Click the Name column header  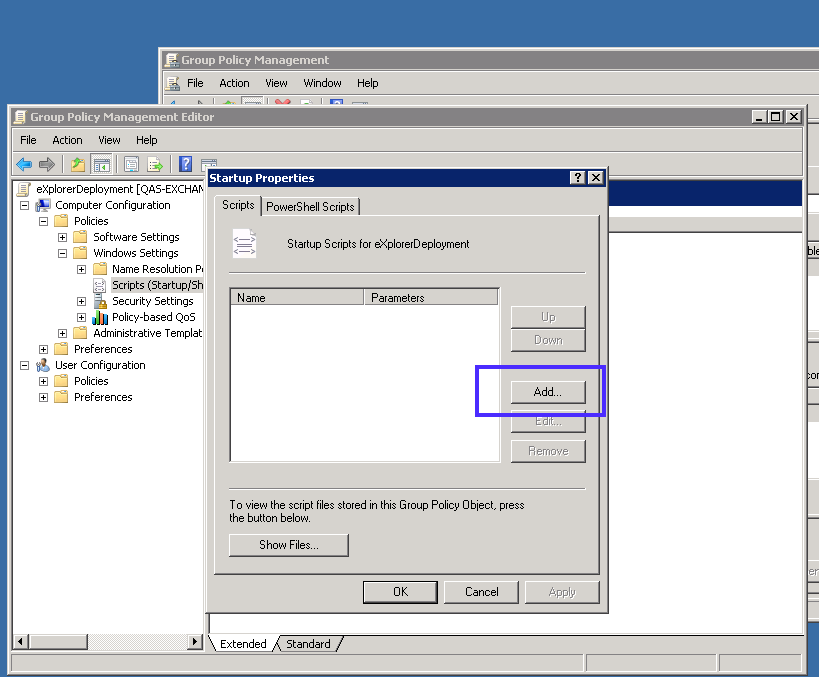point(297,297)
